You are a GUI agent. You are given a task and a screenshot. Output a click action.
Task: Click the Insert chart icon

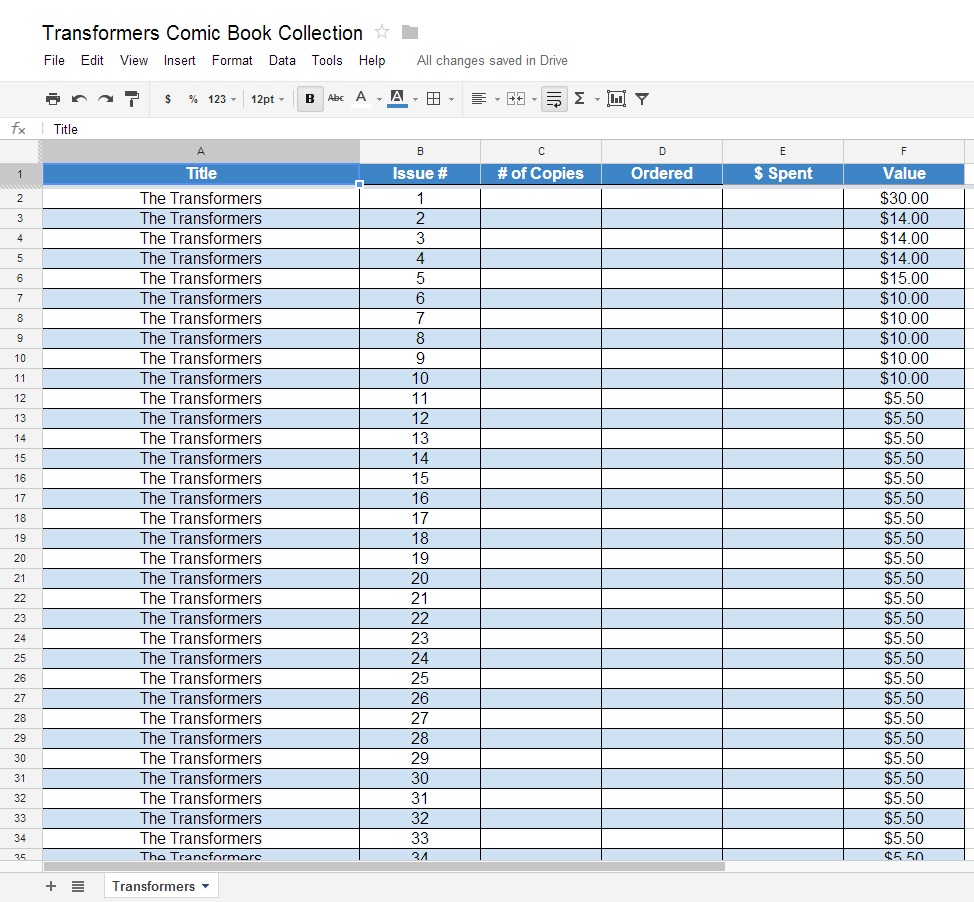(616, 99)
